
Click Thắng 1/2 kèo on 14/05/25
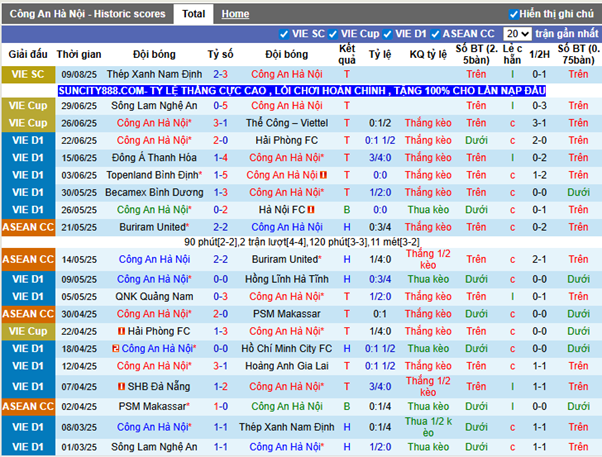[x=428, y=259]
